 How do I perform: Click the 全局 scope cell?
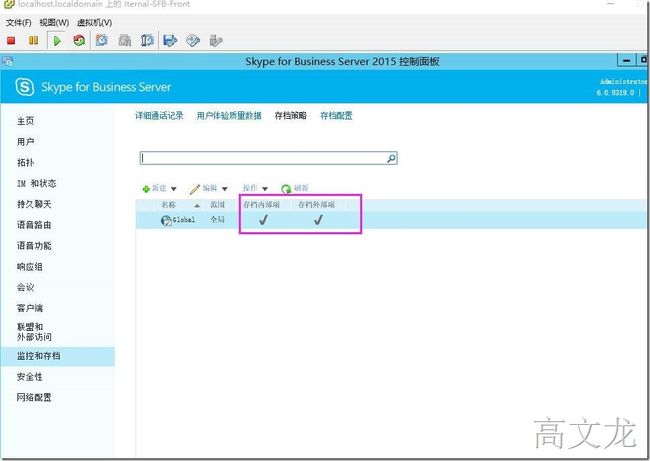click(x=217, y=220)
